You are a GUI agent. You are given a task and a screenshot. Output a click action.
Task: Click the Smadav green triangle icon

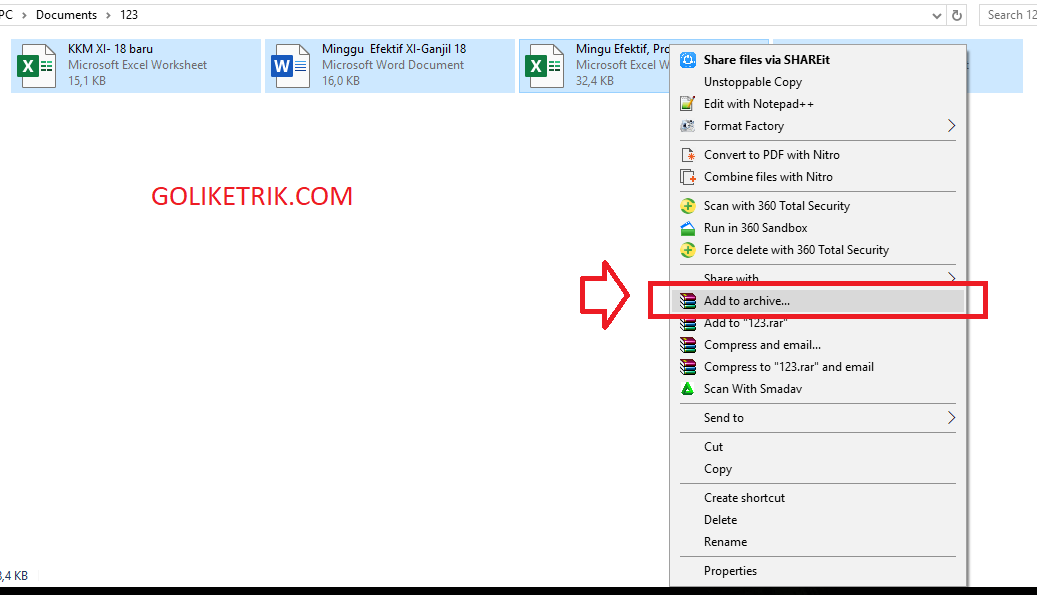point(688,389)
